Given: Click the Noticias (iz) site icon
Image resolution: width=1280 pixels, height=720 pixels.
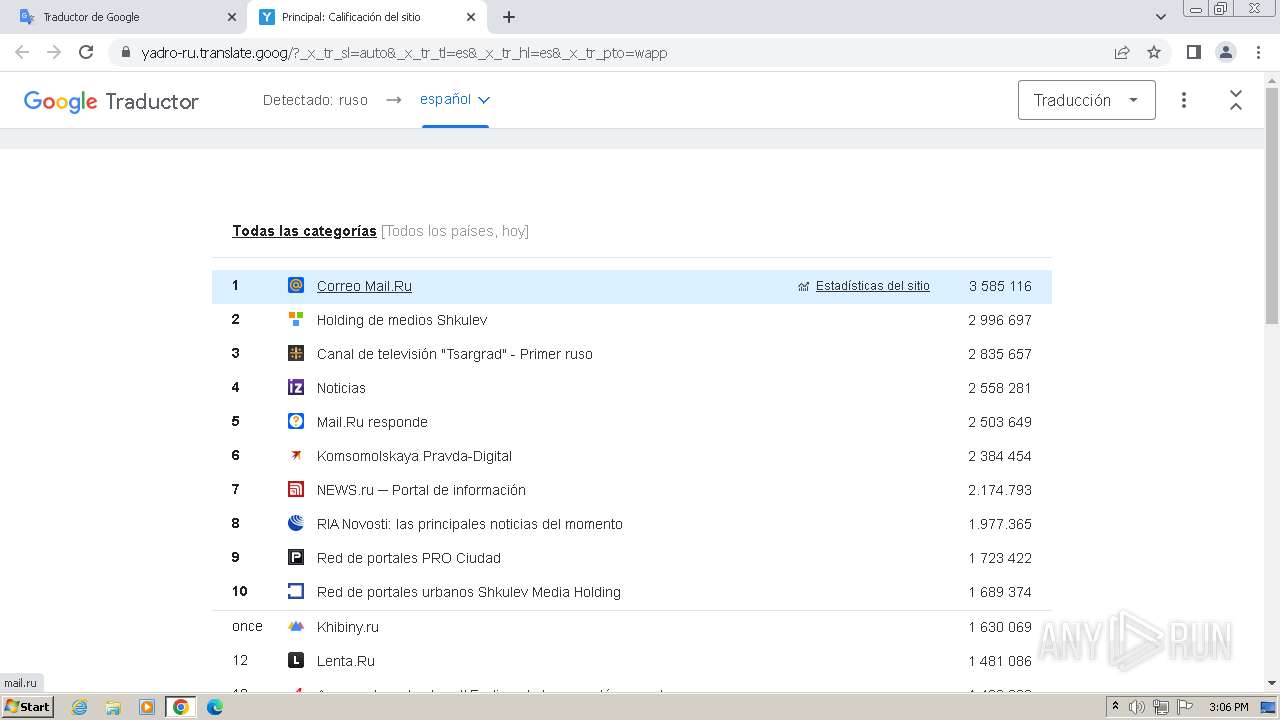Looking at the screenshot, I should (x=296, y=387).
